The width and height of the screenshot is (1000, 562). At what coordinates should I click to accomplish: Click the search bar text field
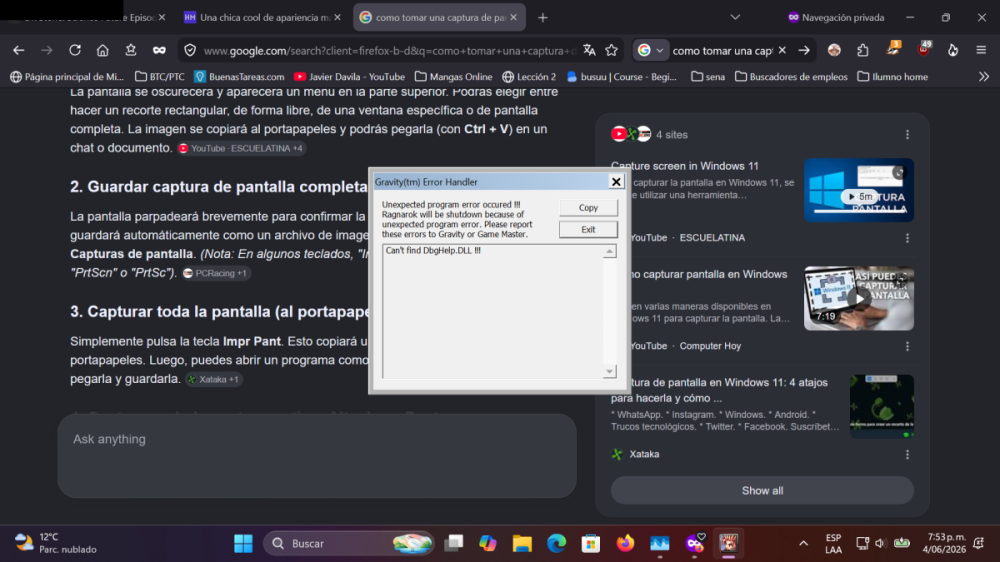pos(722,50)
